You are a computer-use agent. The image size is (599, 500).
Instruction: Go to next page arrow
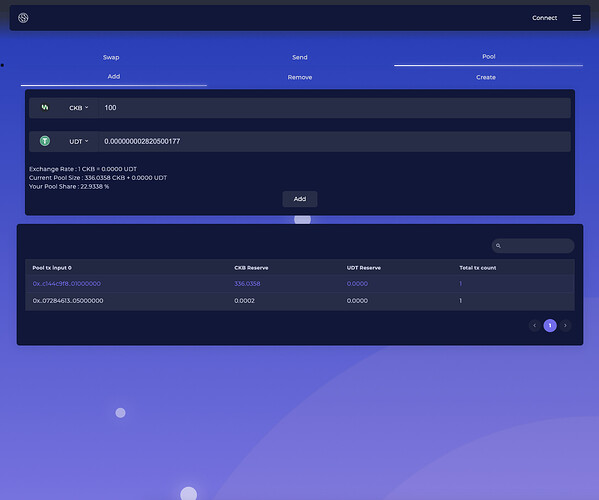(565, 325)
